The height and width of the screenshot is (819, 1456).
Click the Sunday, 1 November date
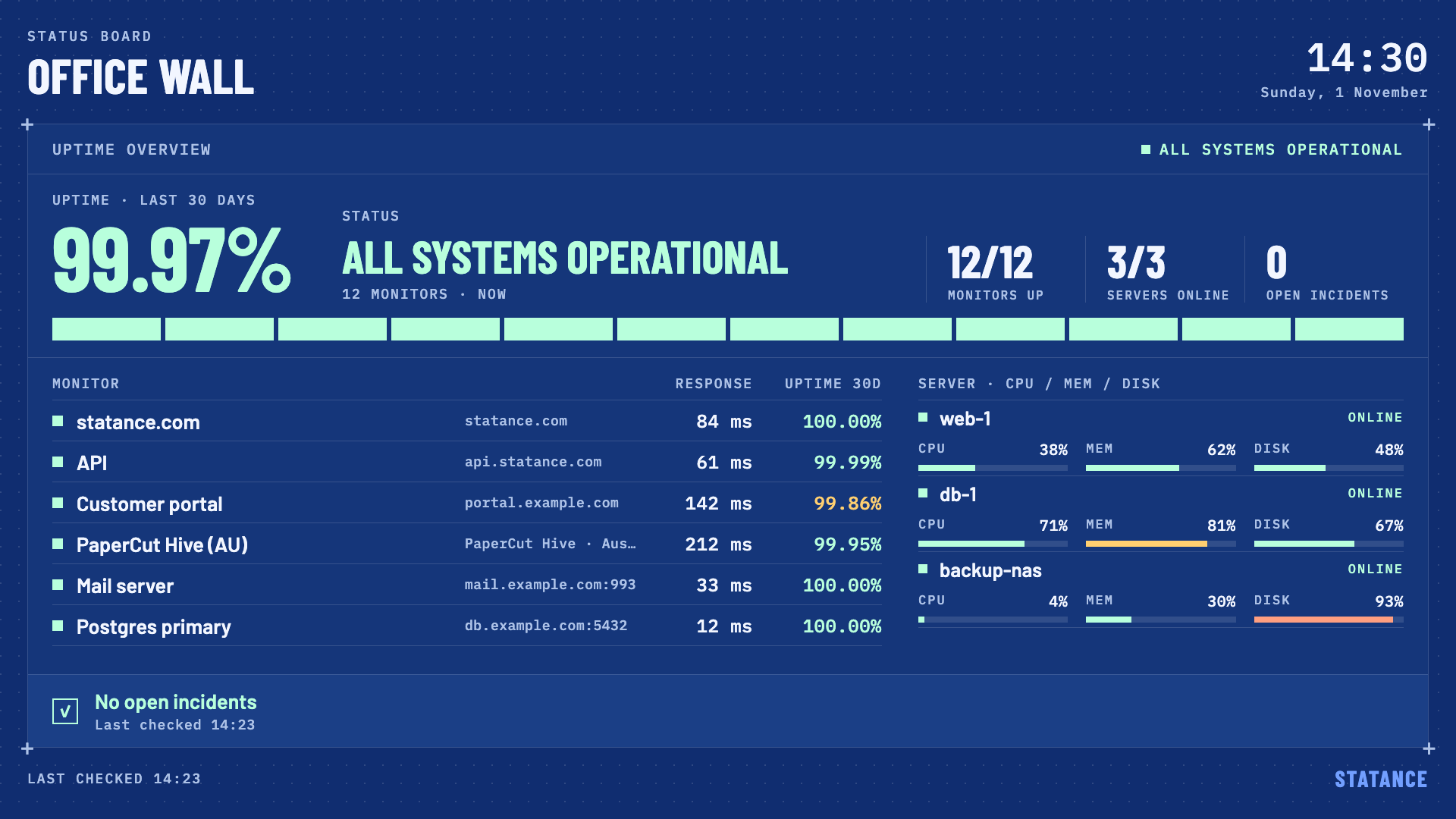[x=1344, y=93]
